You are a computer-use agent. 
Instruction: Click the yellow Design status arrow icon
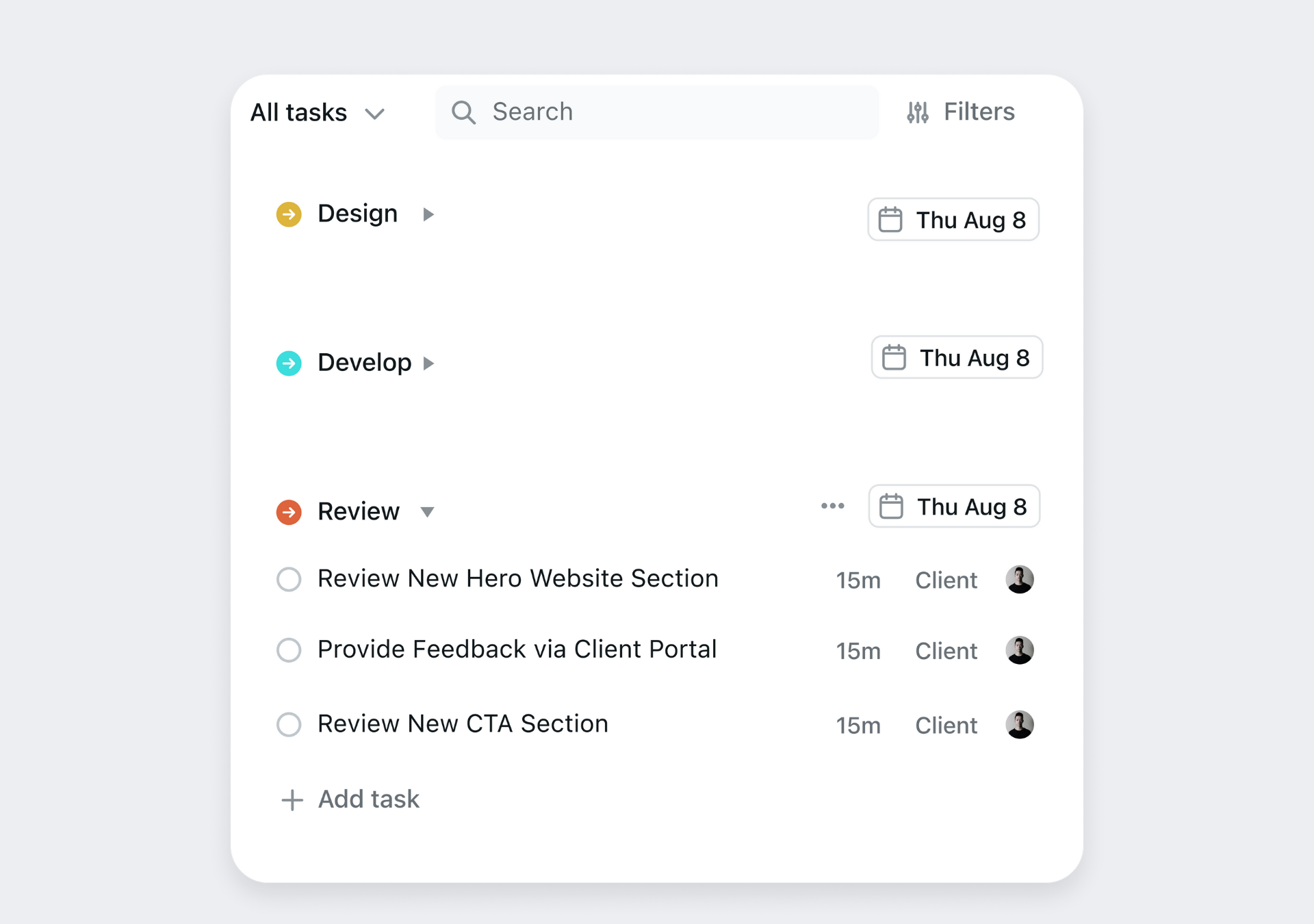click(289, 214)
